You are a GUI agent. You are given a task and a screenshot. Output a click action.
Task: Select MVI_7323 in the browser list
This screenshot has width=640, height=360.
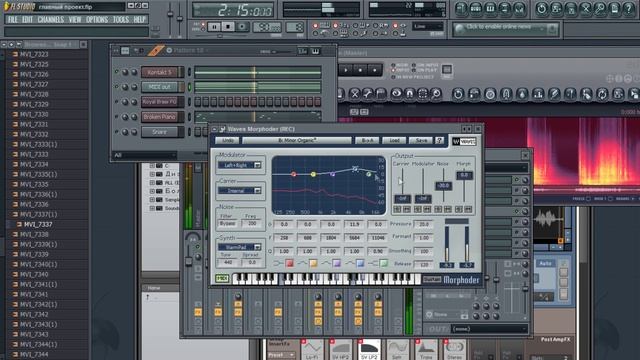point(34,54)
